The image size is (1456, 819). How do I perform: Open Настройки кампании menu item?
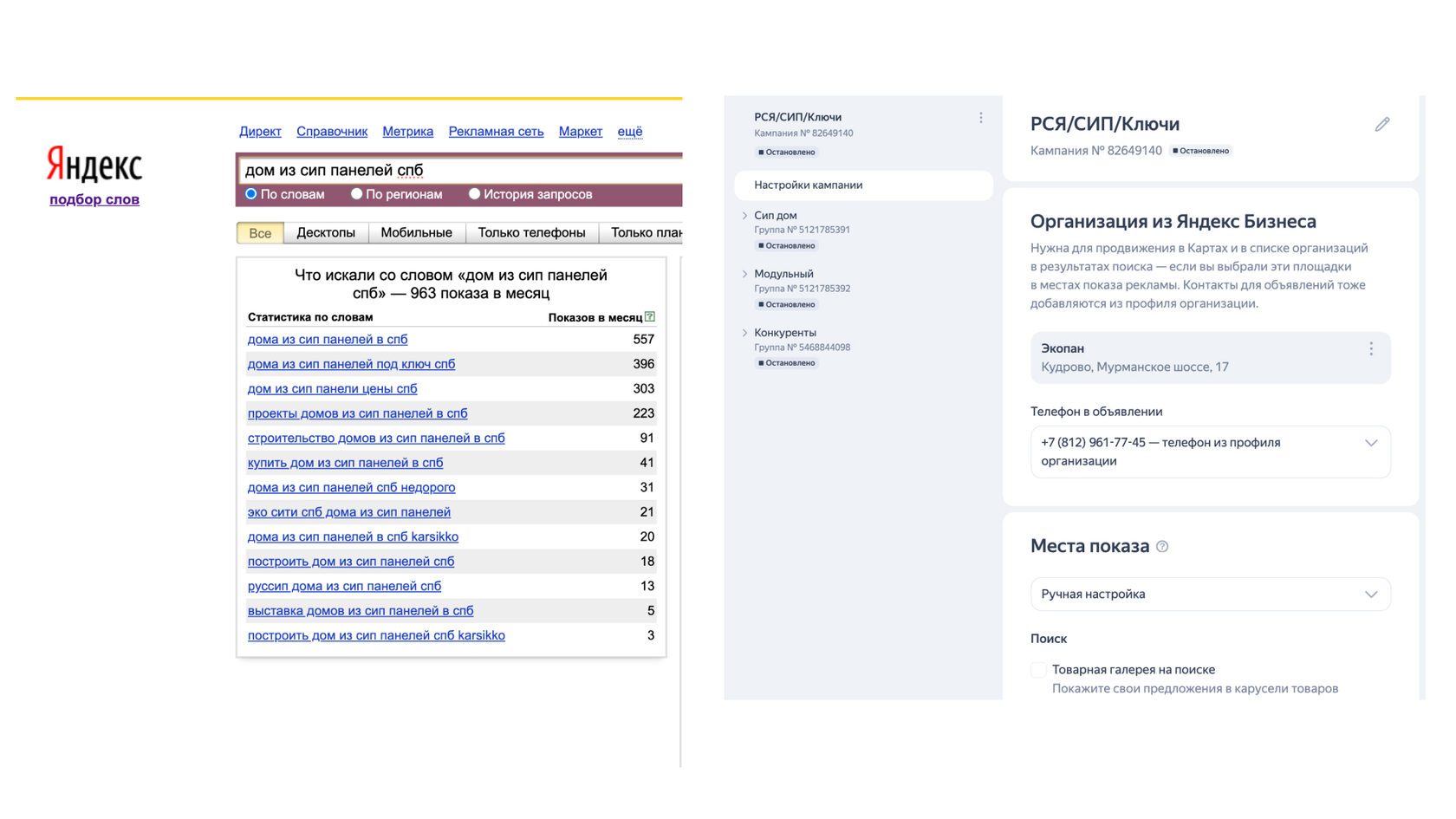[863, 185]
